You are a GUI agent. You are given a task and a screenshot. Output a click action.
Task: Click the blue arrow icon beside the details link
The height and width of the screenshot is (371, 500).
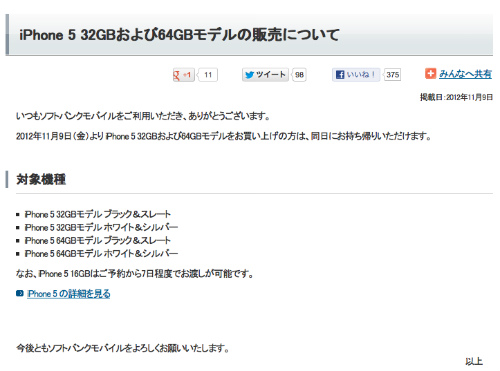click(x=20, y=293)
